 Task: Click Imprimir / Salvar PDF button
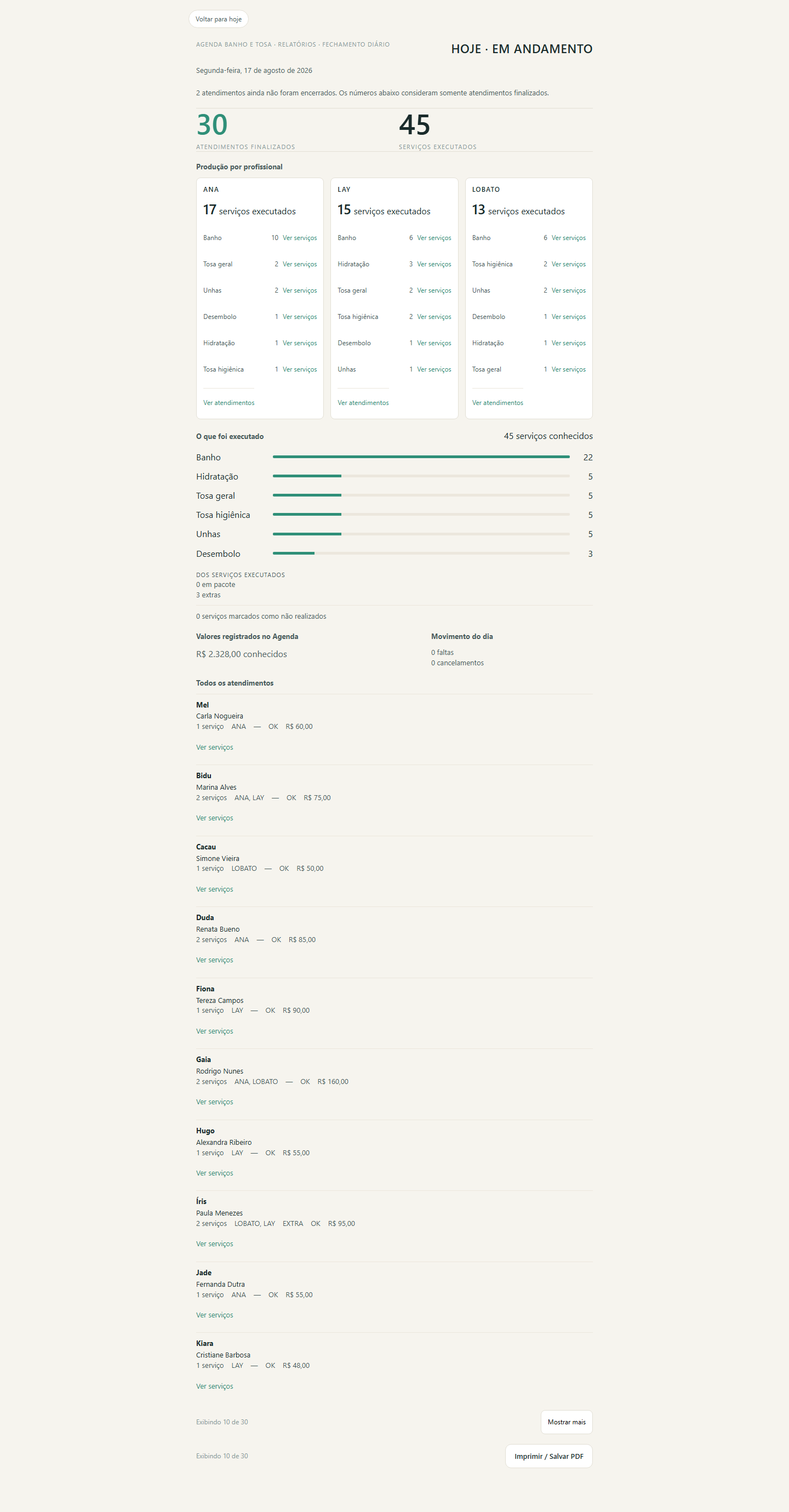(x=549, y=1456)
